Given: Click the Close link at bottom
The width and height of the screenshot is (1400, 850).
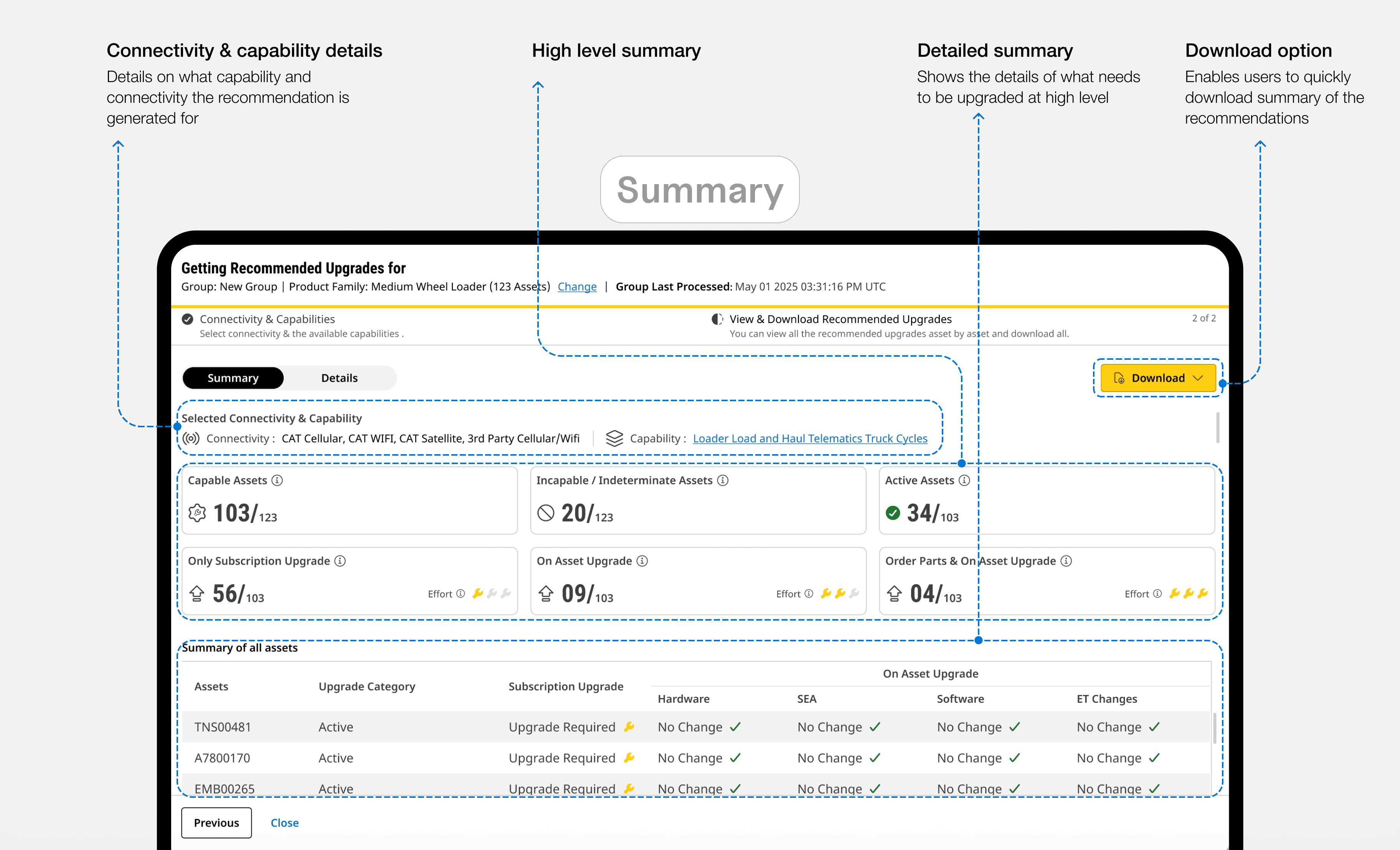Looking at the screenshot, I should (x=285, y=823).
